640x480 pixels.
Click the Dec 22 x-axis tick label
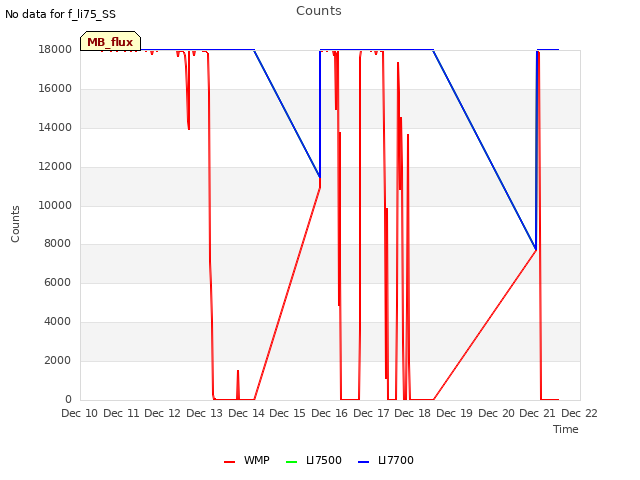(x=579, y=413)
